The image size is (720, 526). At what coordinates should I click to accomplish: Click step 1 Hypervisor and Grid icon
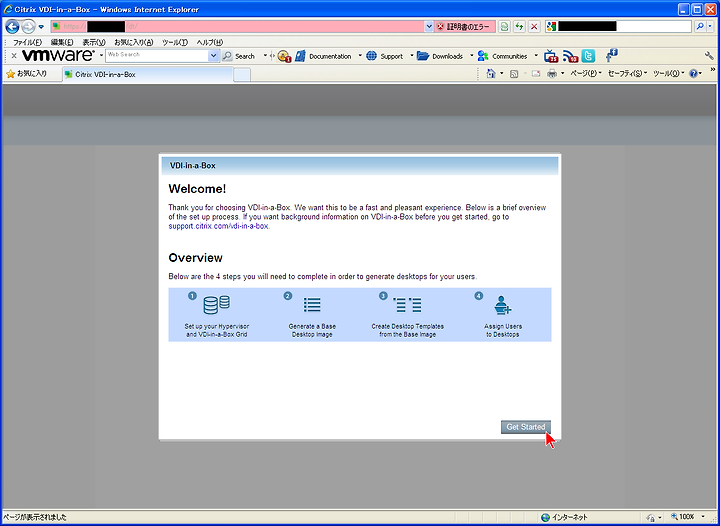pos(216,305)
